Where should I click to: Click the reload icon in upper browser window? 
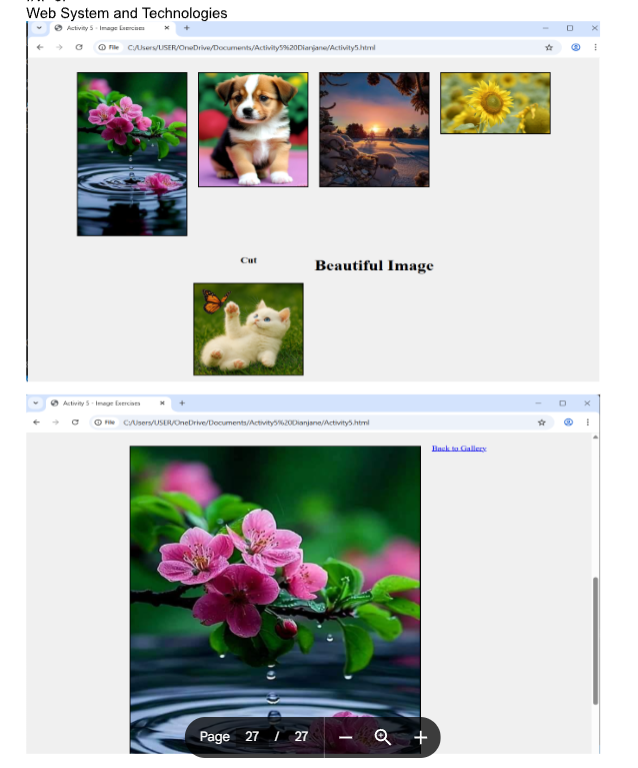tap(78, 47)
